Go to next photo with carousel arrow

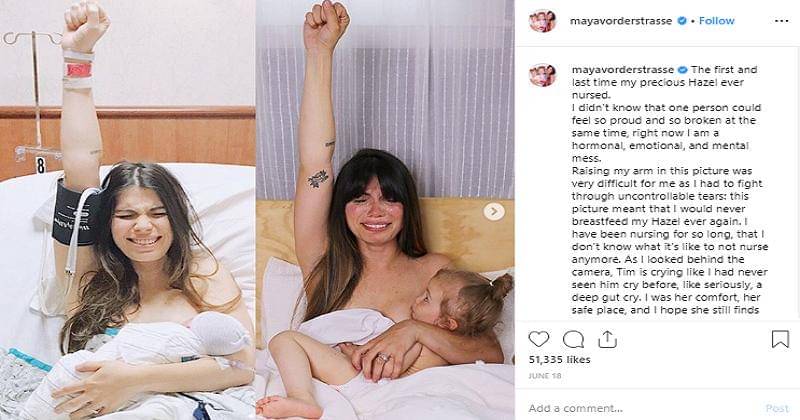point(493,211)
